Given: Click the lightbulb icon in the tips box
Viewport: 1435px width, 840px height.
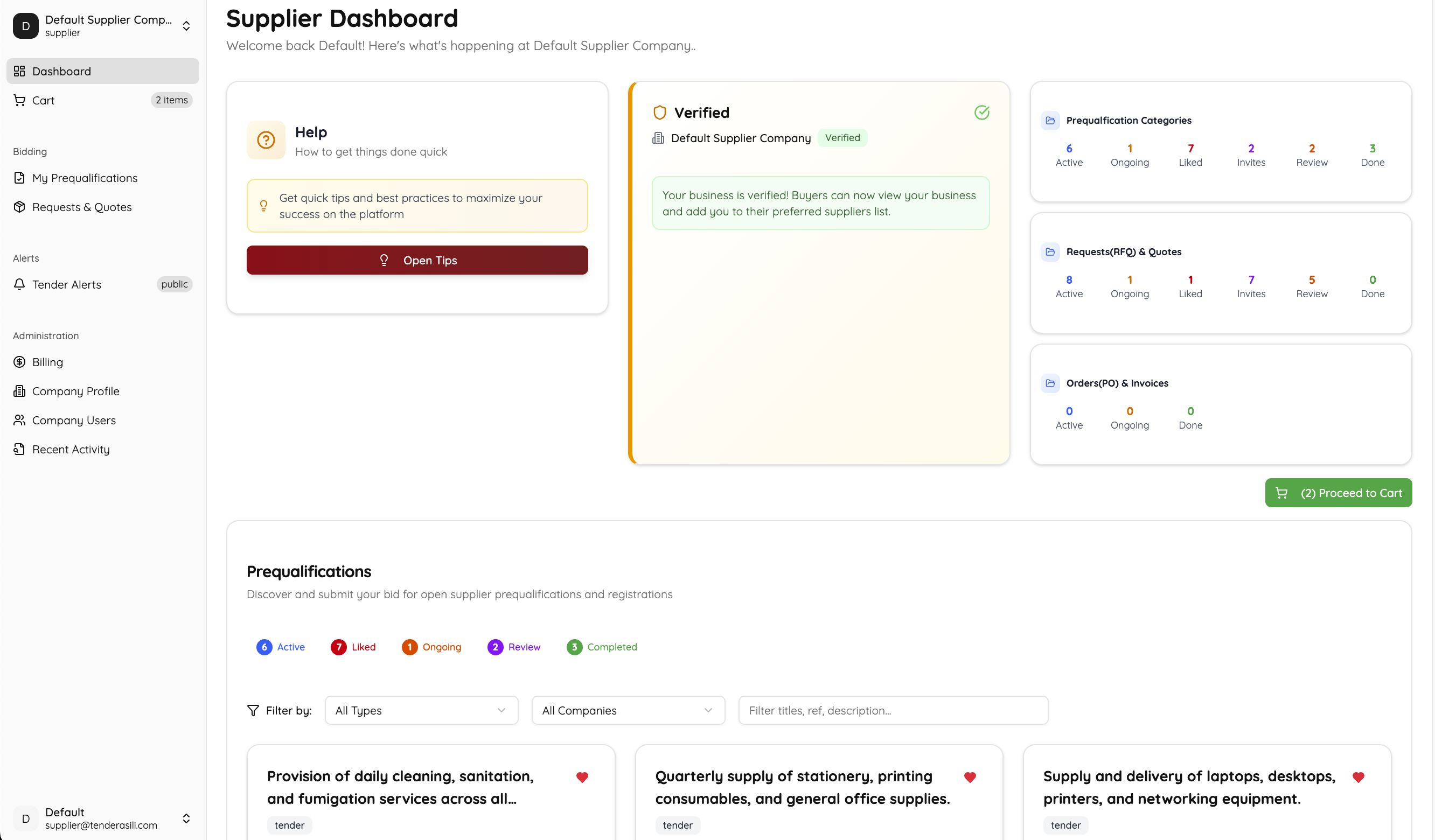Looking at the screenshot, I should [x=263, y=206].
